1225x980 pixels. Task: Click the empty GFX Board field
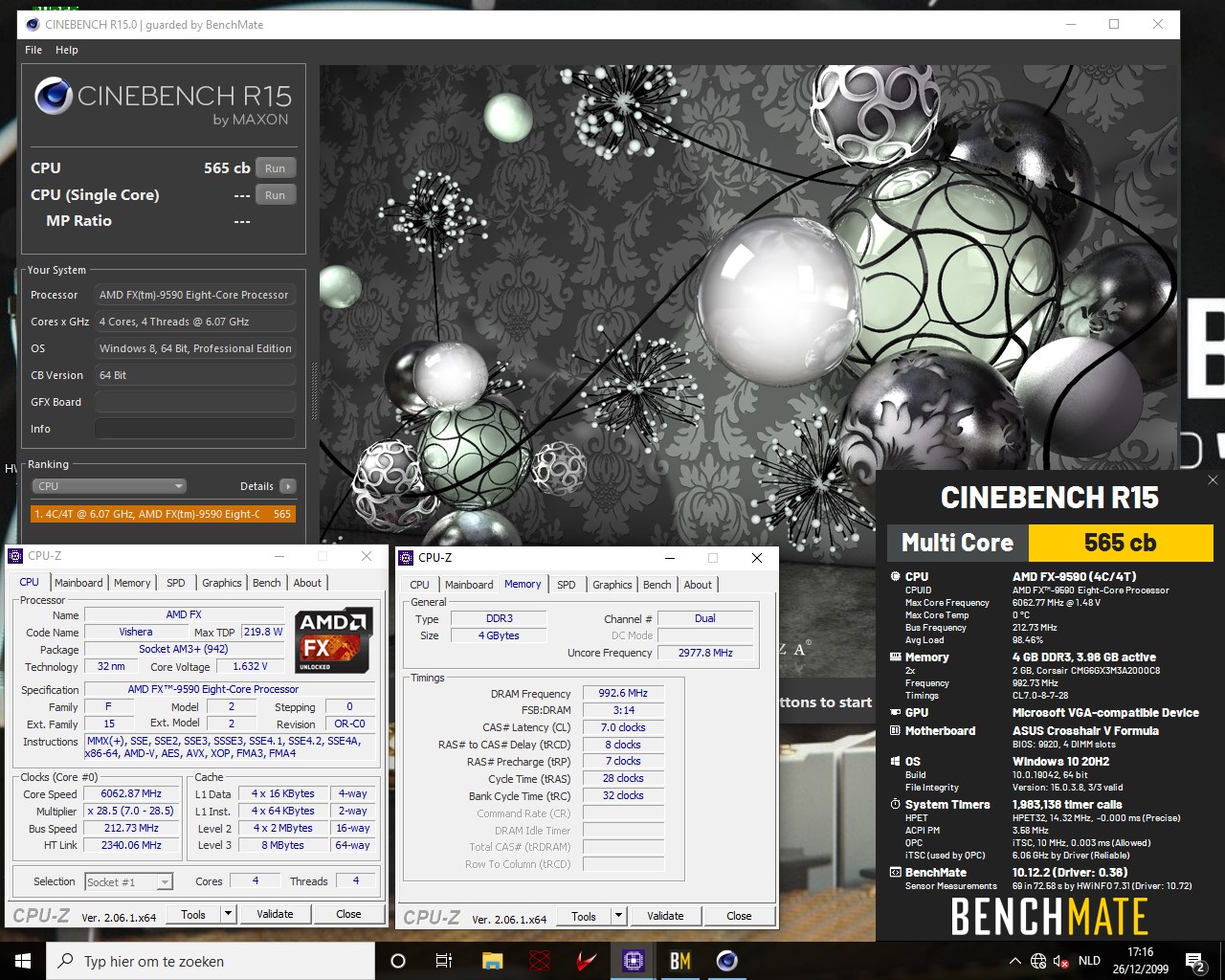click(x=195, y=402)
